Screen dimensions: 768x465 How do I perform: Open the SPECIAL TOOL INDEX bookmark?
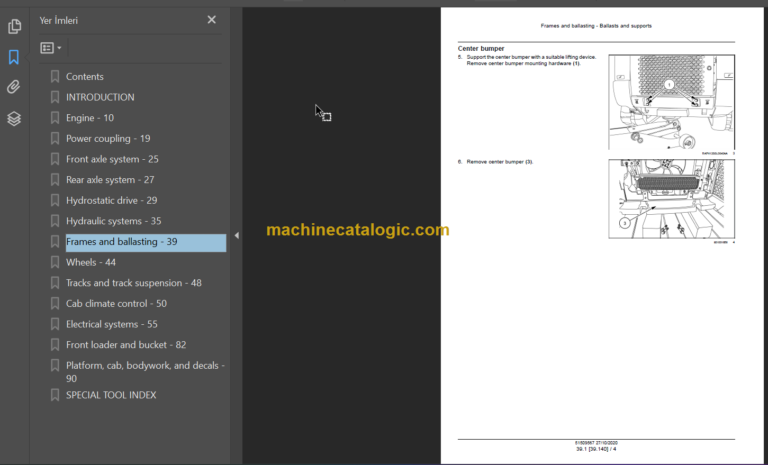tap(111, 395)
